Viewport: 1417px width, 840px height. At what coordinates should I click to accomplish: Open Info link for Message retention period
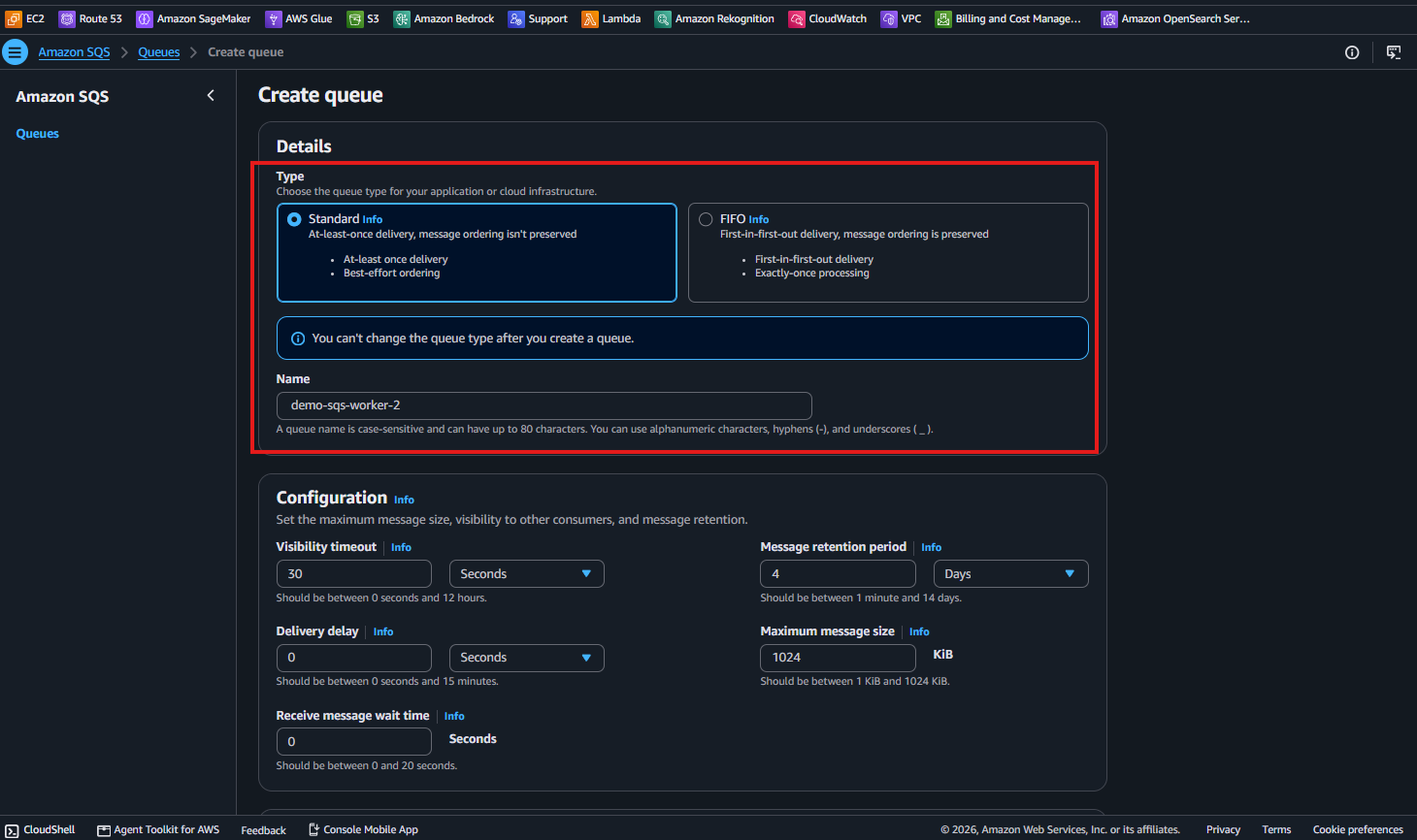tap(931, 548)
